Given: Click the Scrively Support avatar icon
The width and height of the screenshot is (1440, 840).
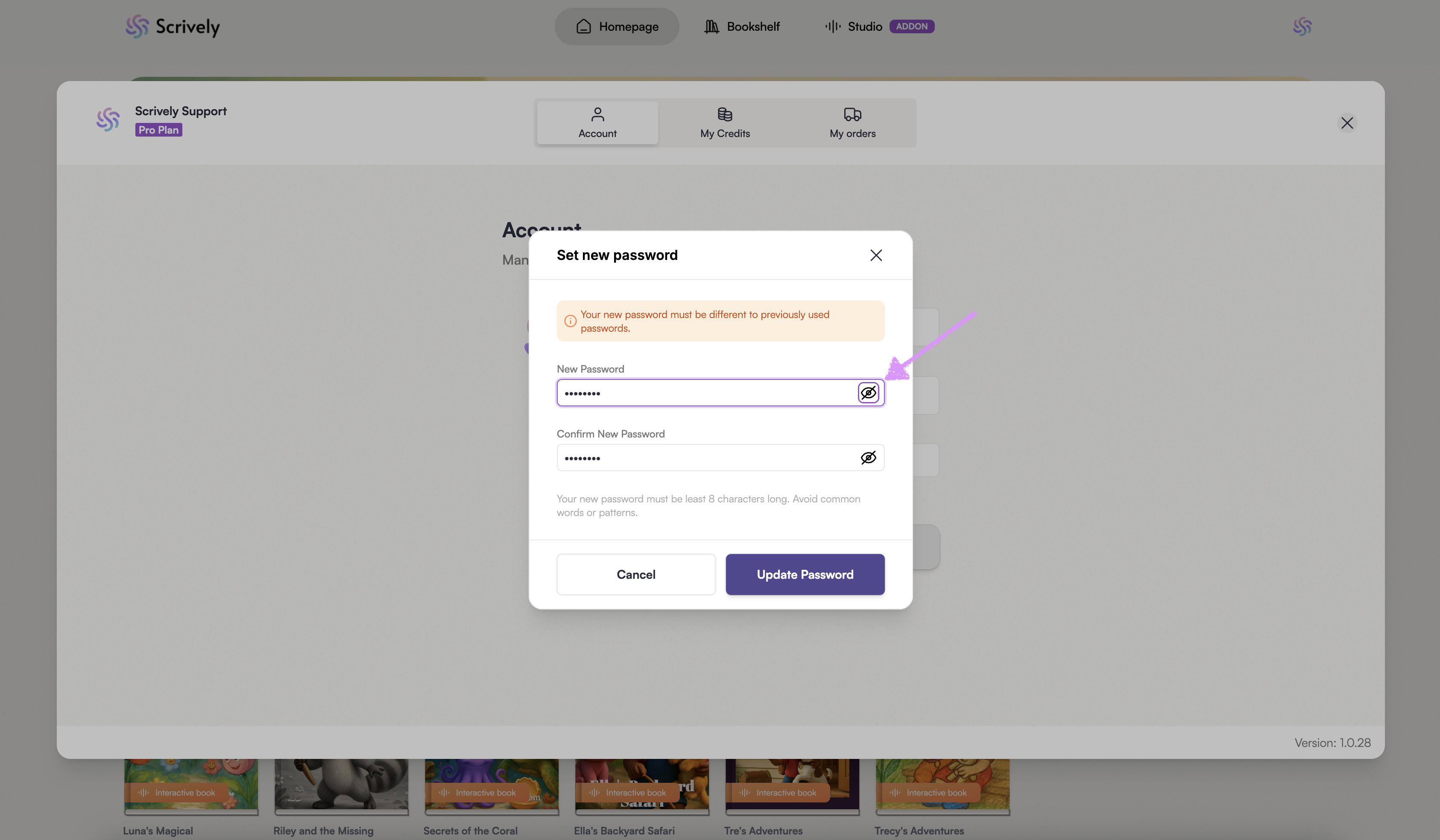Looking at the screenshot, I should [x=108, y=120].
